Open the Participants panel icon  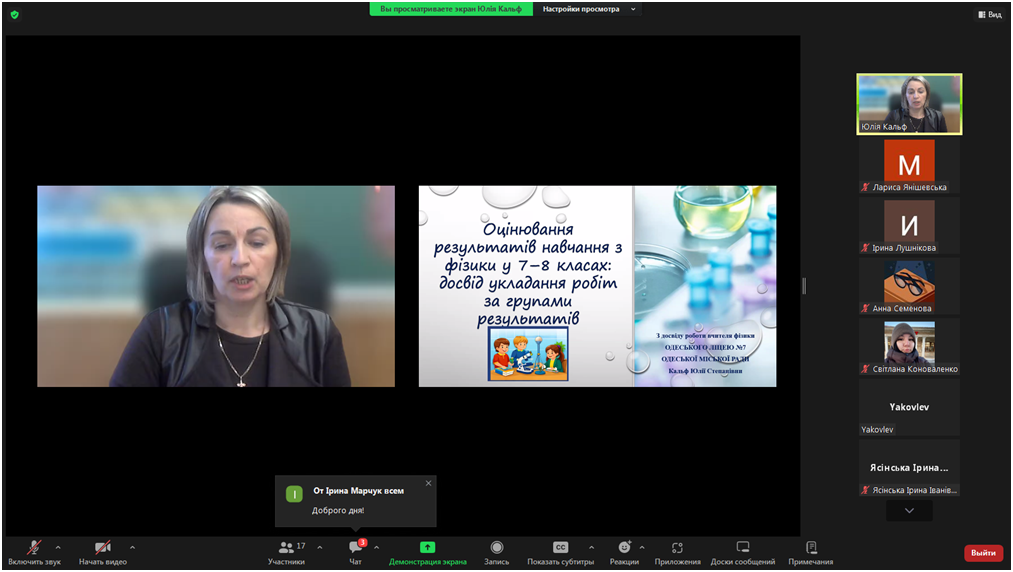[286, 547]
